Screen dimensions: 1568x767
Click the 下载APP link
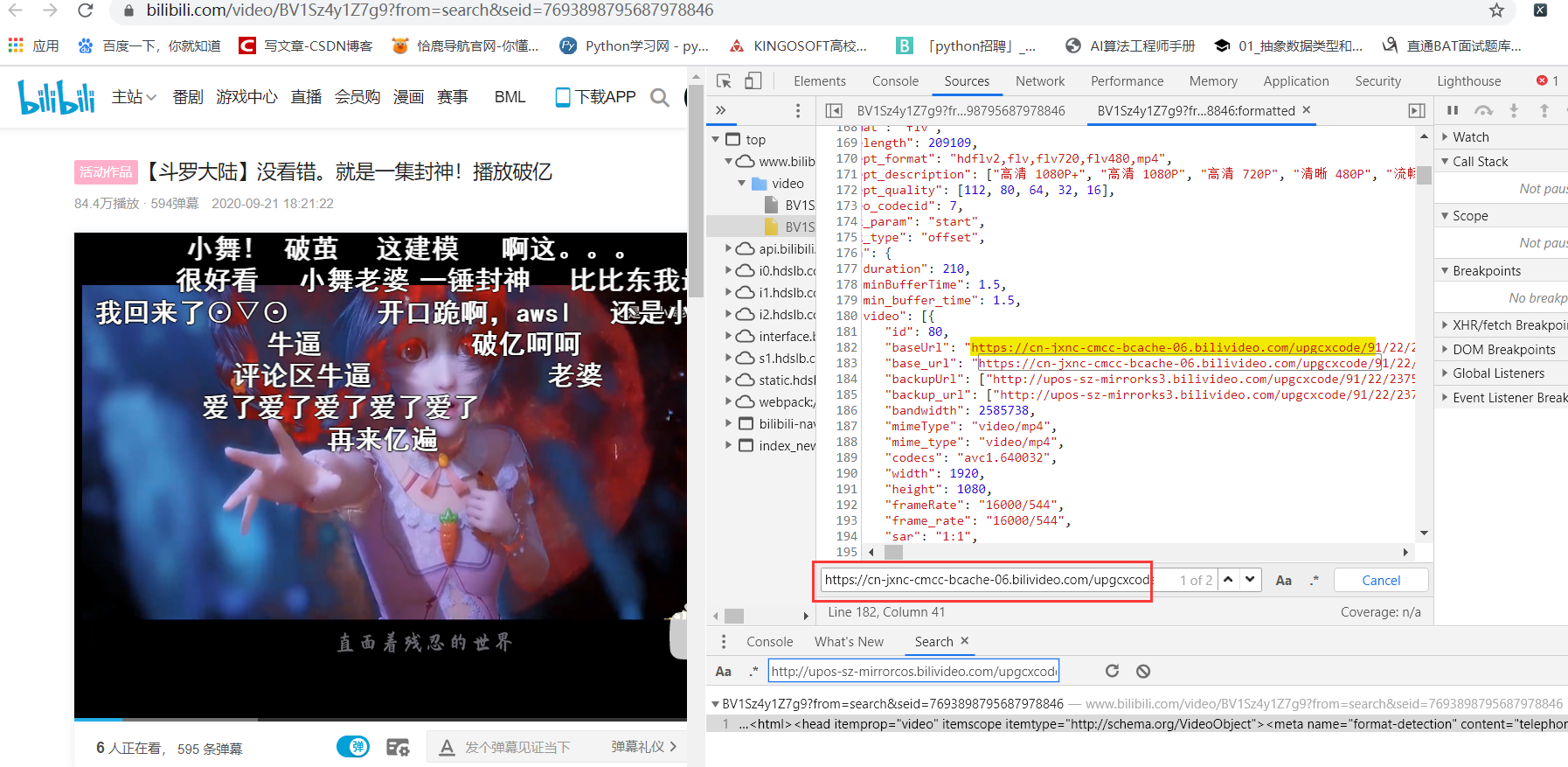(596, 97)
